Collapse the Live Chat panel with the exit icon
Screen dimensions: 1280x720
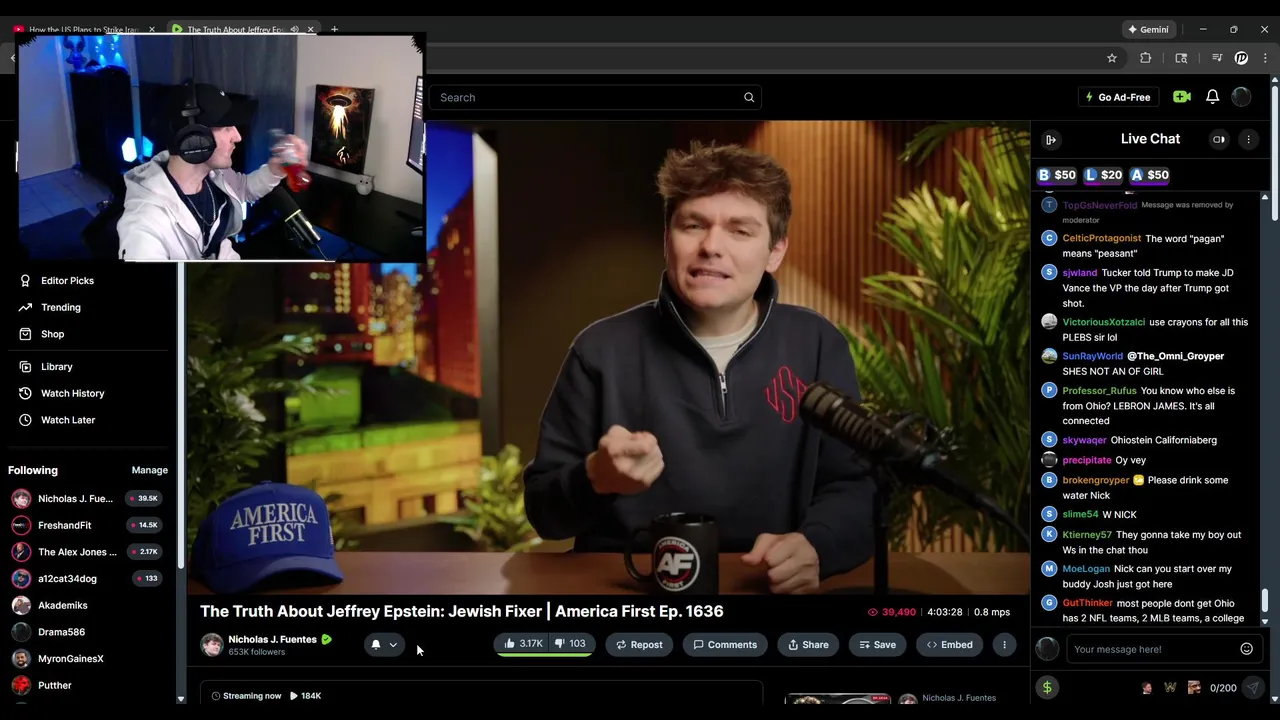click(x=1051, y=140)
